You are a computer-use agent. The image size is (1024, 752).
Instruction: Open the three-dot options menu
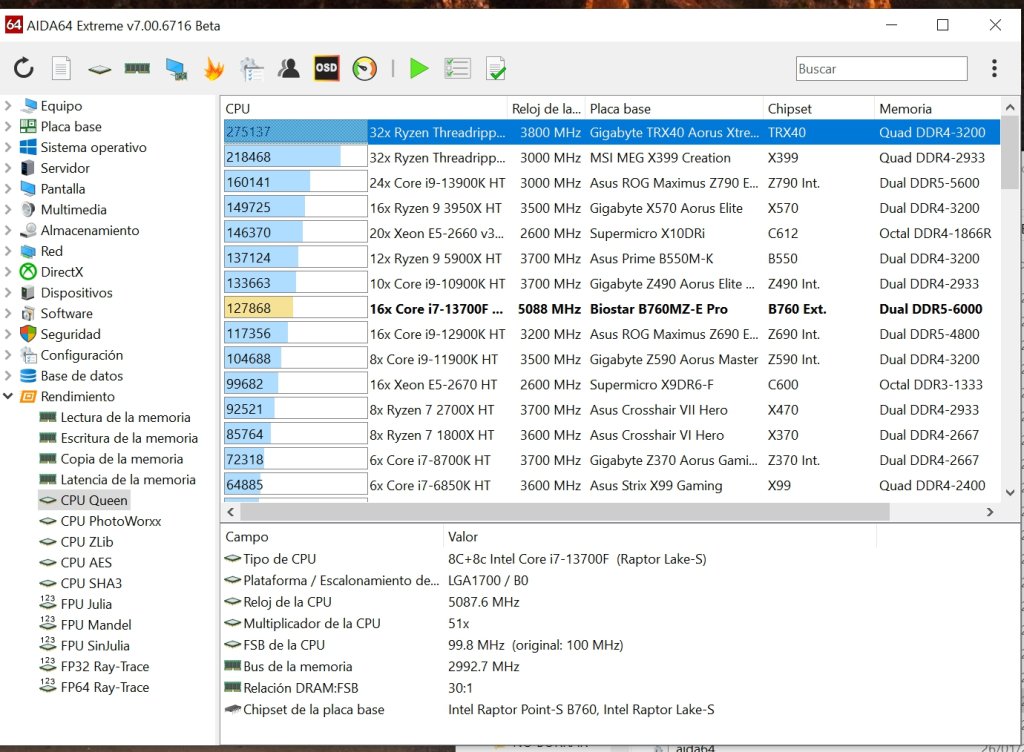tap(994, 68)
